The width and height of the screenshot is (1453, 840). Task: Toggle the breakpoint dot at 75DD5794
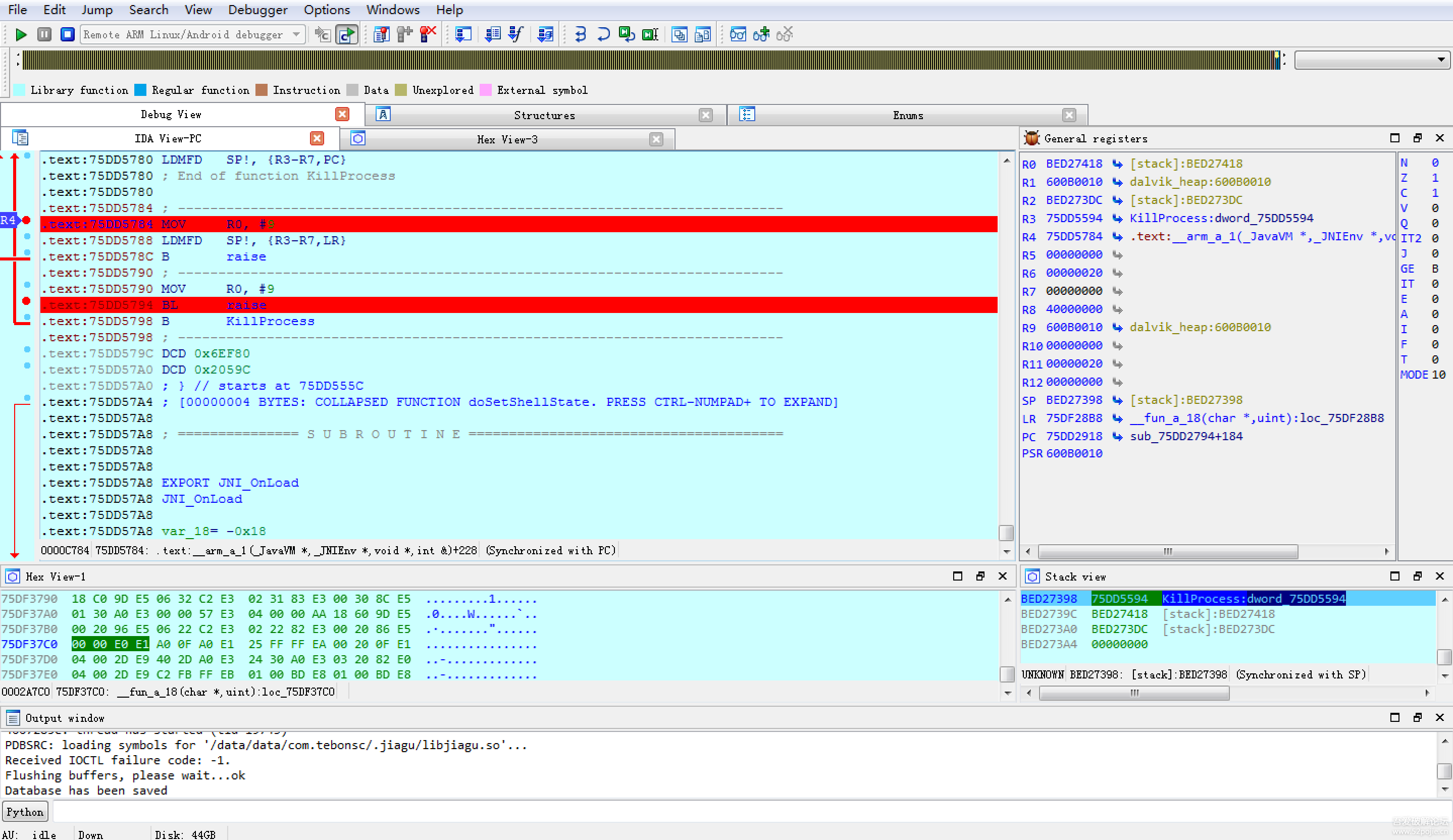26,301
